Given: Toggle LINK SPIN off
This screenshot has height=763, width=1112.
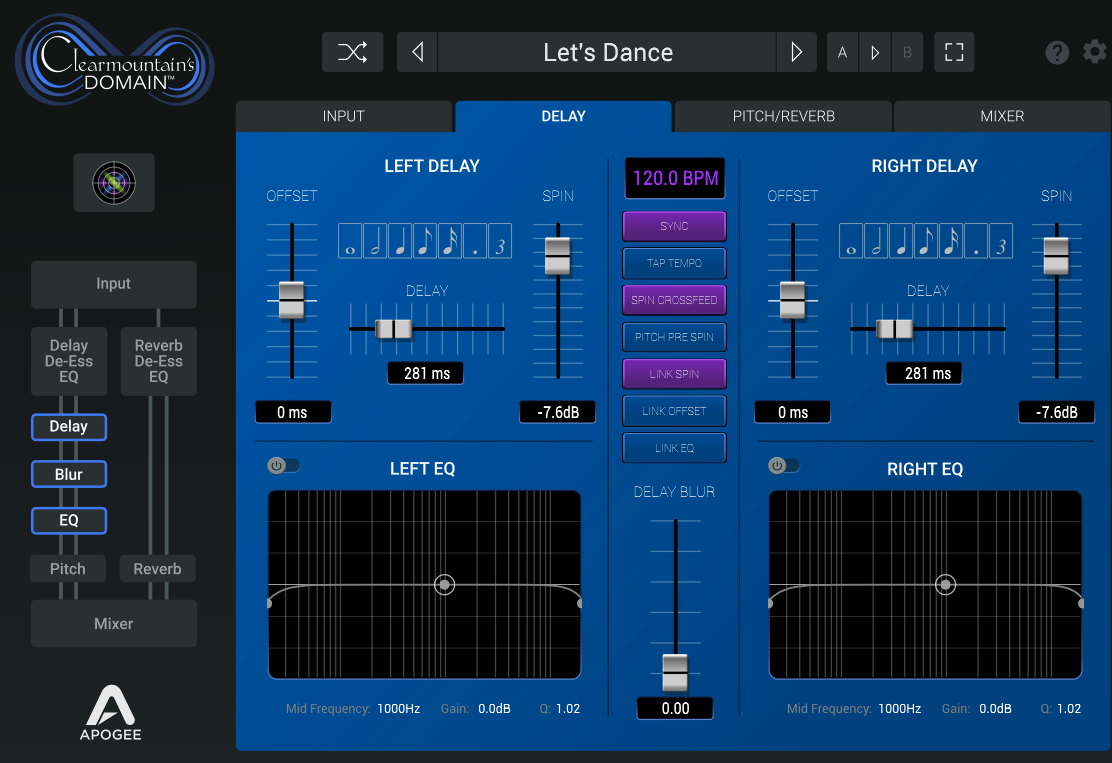Looking at the screenshot, I should pos(674,374).
